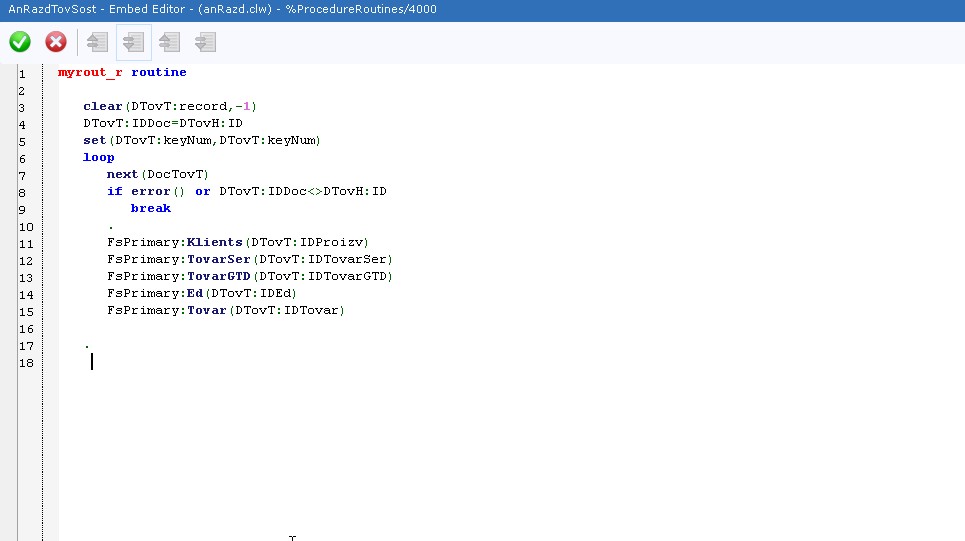Screen dimensions: 965x541
Task: Click on the 'clear(DTovT:record,-1)' line
Action: 170,106
